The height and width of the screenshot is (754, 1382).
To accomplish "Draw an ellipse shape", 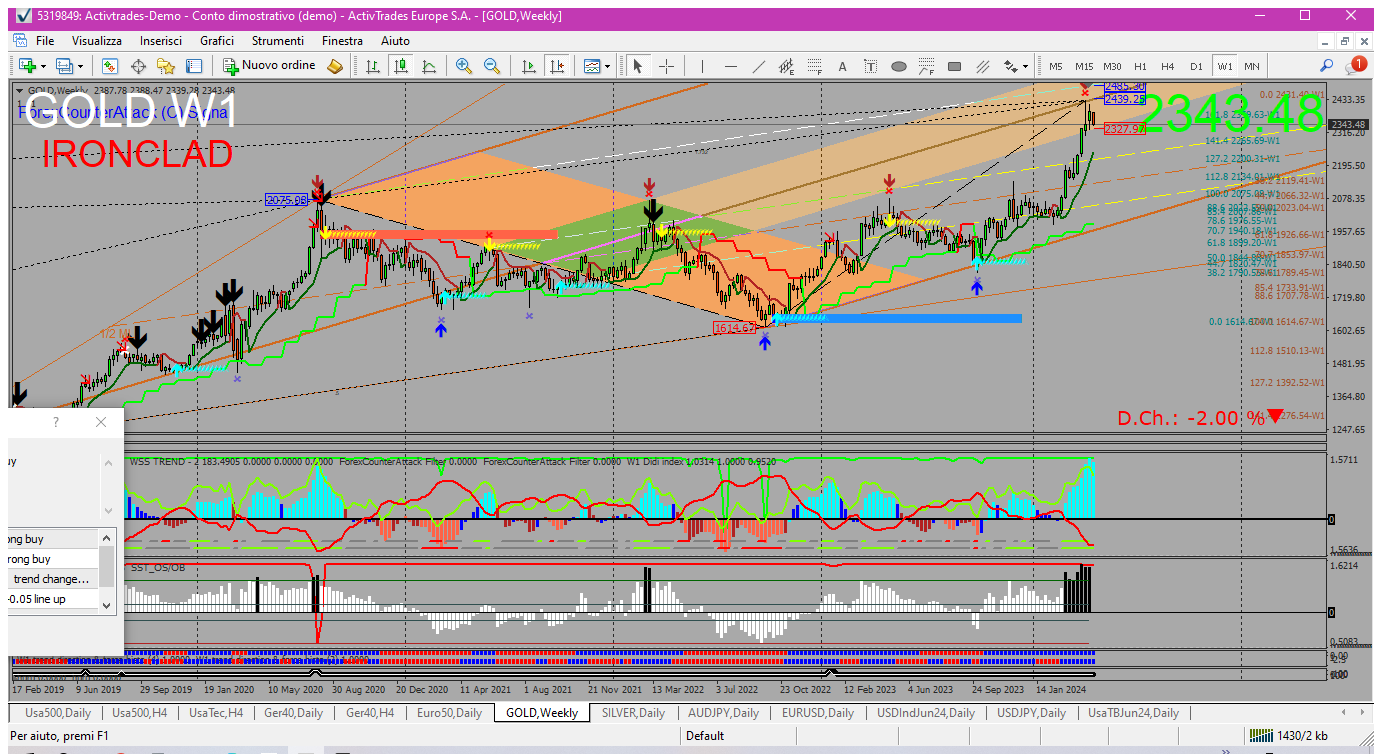I will tap(899, 66).
